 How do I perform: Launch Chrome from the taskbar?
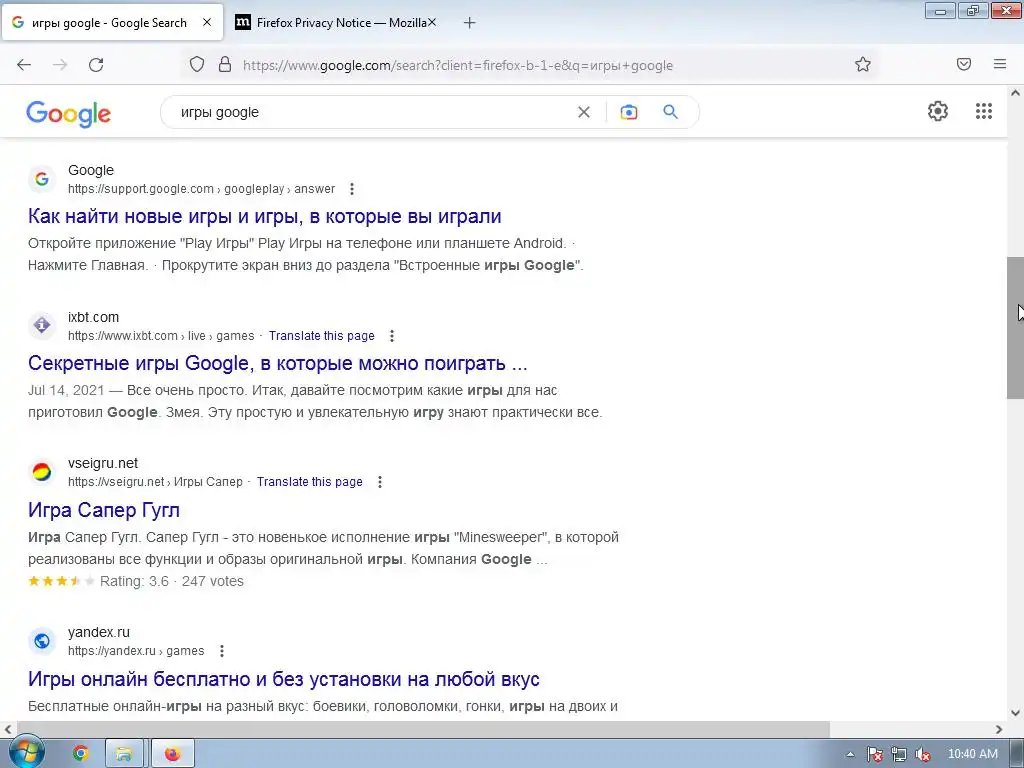(x=80, y=754)
